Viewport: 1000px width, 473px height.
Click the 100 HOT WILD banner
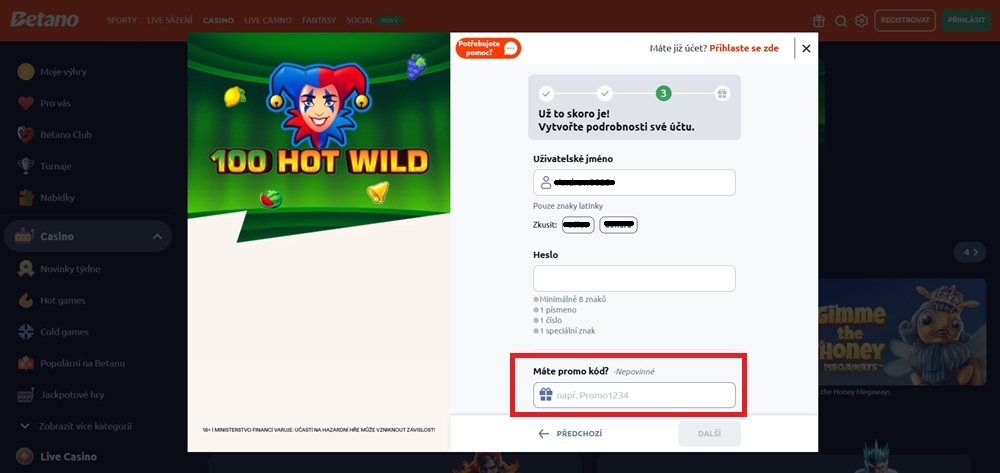[319, 138]
